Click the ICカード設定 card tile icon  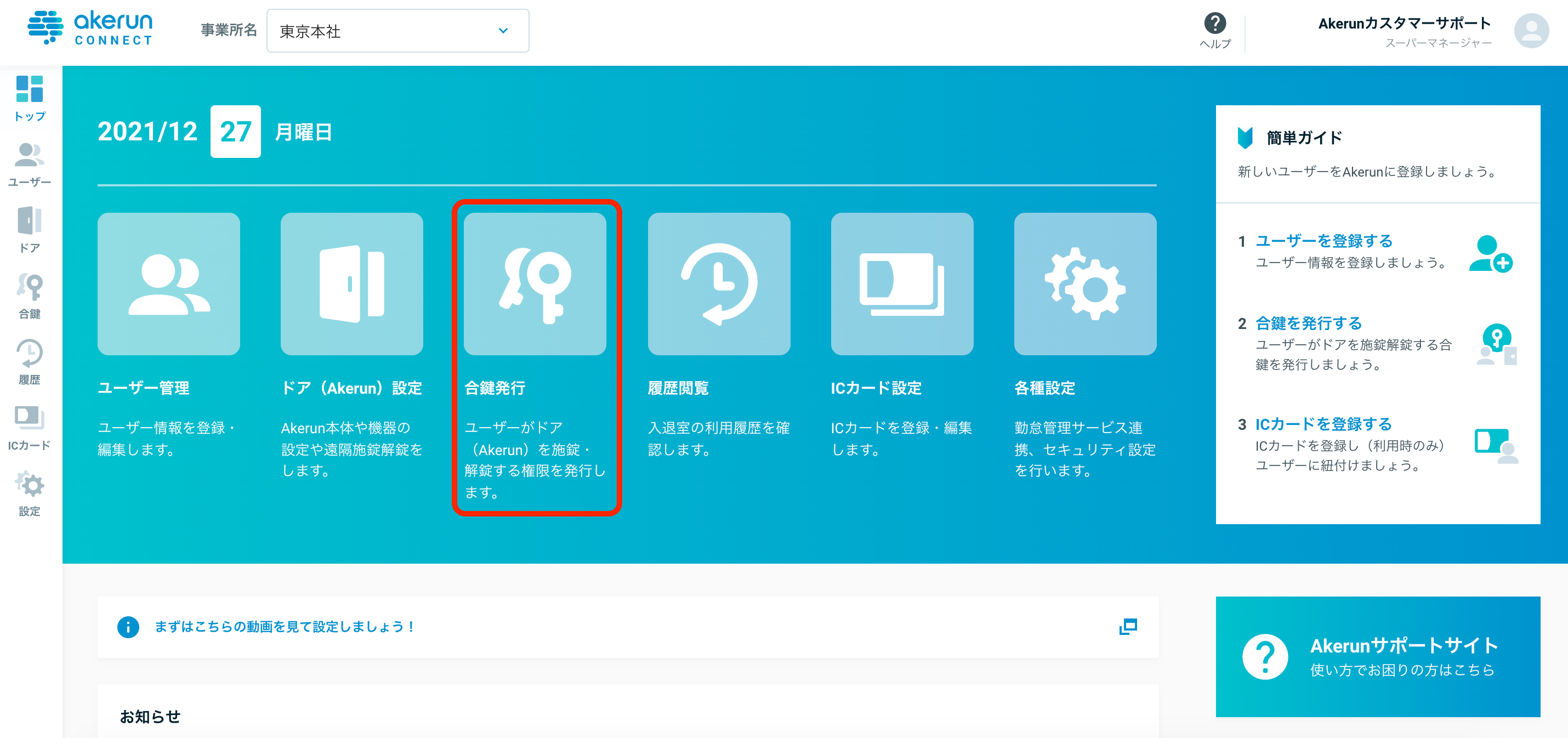(902, 284)
